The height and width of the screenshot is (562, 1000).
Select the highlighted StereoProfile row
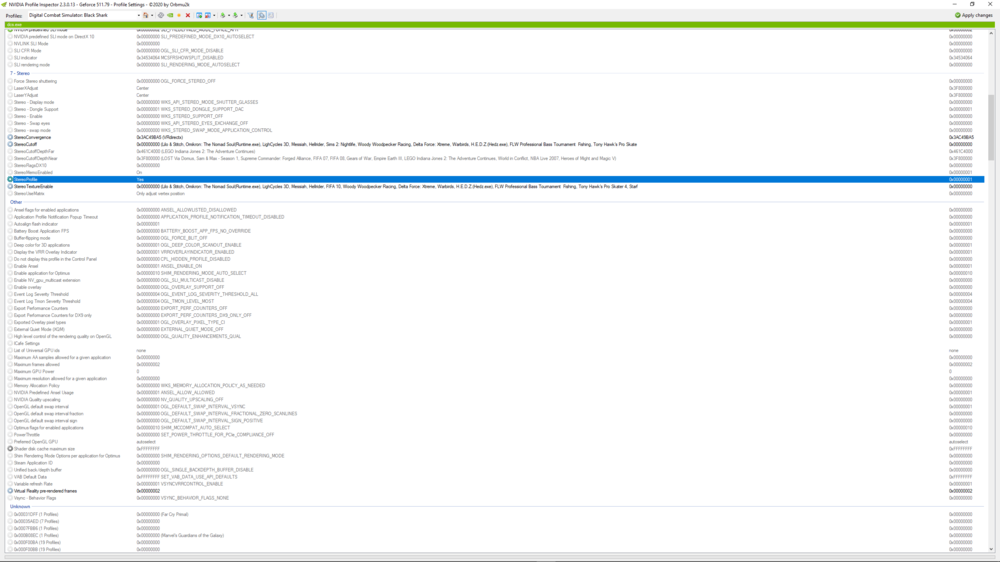coord(494,179)
